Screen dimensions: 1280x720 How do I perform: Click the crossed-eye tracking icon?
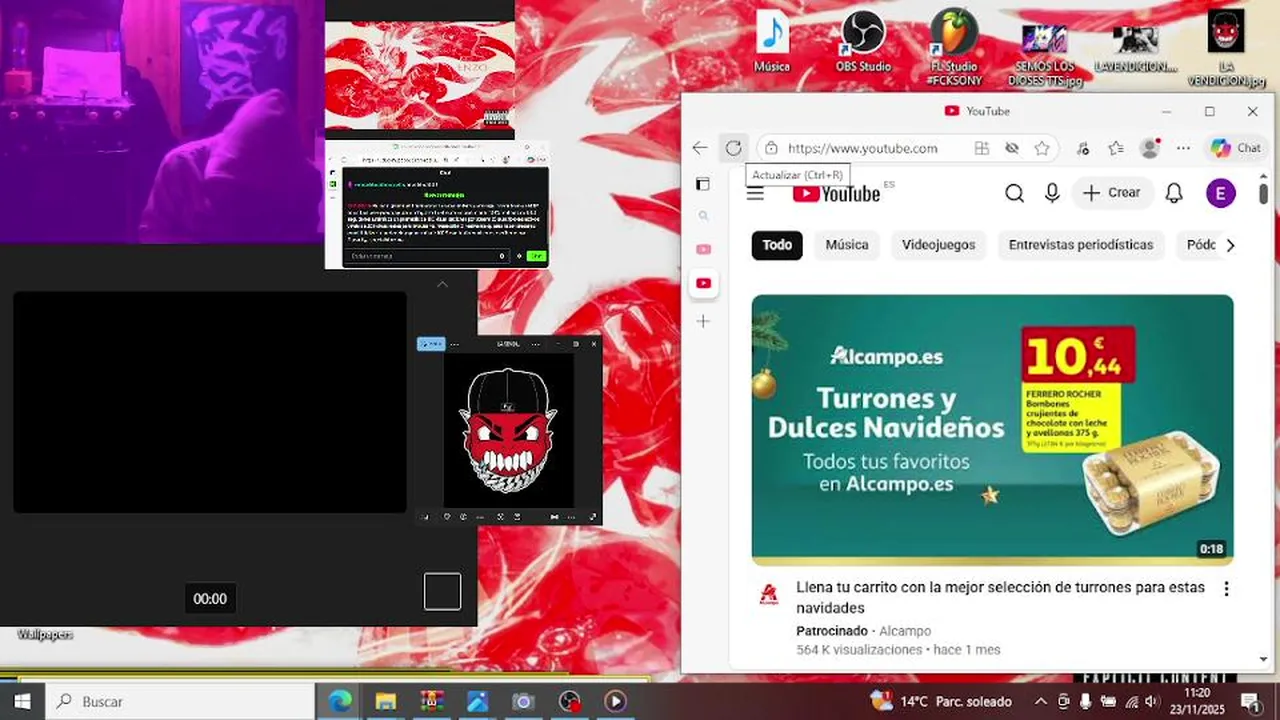coord(1012,148)
